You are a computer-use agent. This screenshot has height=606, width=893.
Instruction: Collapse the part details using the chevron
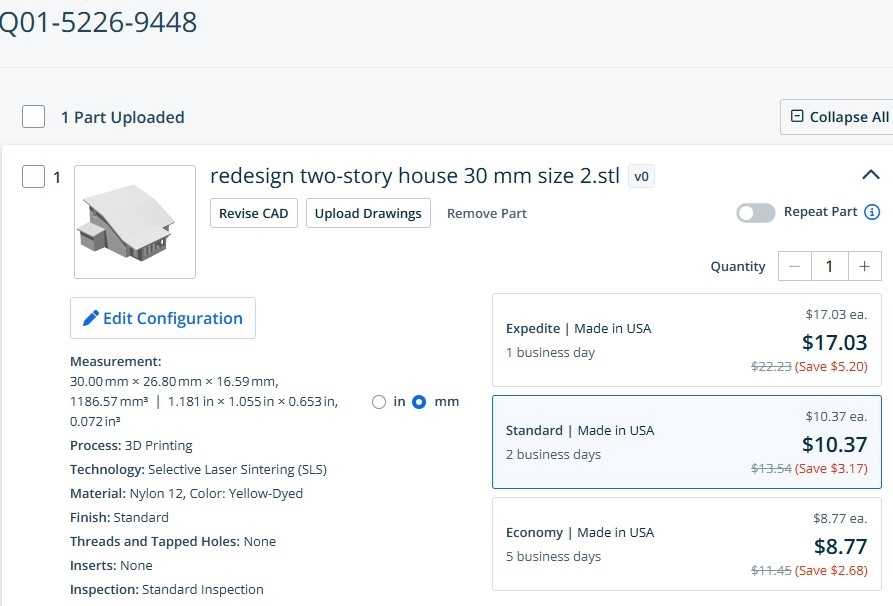[870, 175]
